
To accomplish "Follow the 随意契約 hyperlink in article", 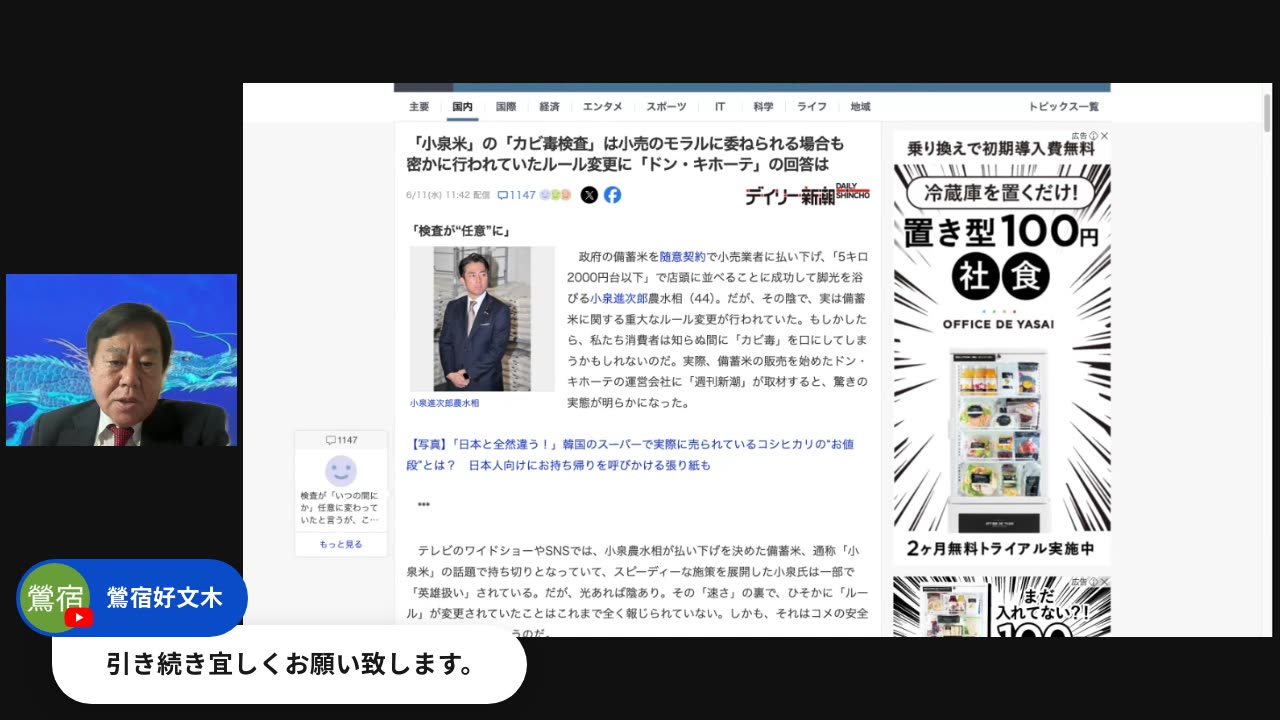I will coord(682,257).
